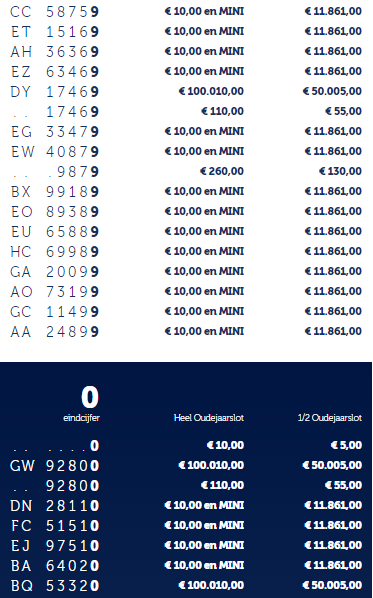Screen dimensions: 373x598
Task: Select lottery number CC 58759
Action: pos(55,12)
